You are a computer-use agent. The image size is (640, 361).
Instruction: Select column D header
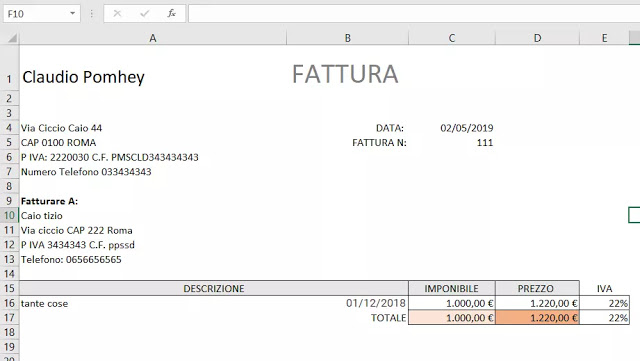point(537,38)
